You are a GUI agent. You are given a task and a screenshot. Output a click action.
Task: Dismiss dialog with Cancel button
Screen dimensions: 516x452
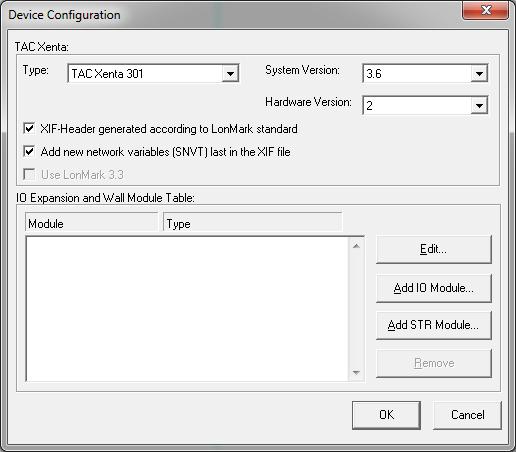click(467, 415)
